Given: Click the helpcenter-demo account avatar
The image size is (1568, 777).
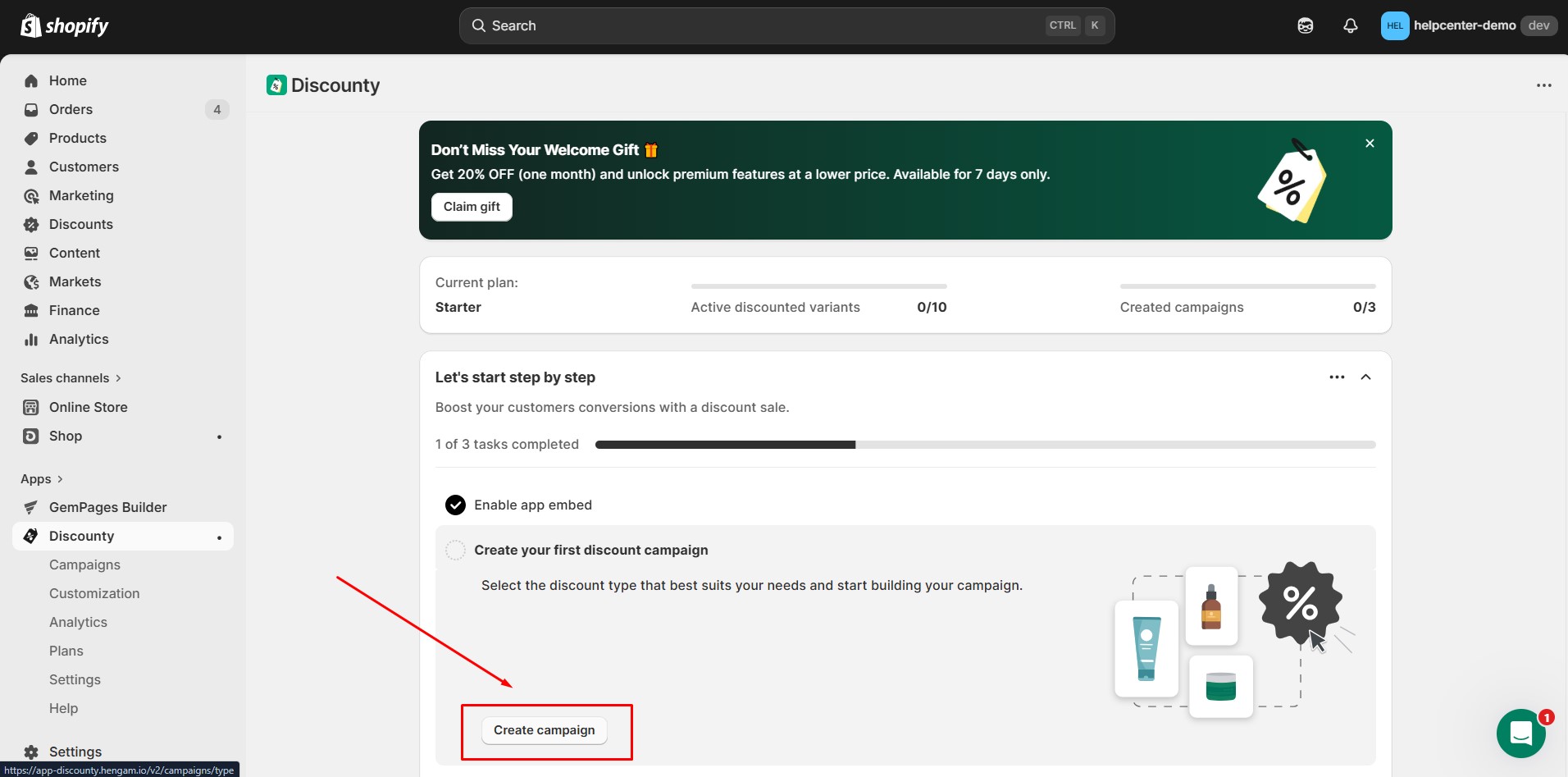Looking at the screenshot, I should point(1395,25).
